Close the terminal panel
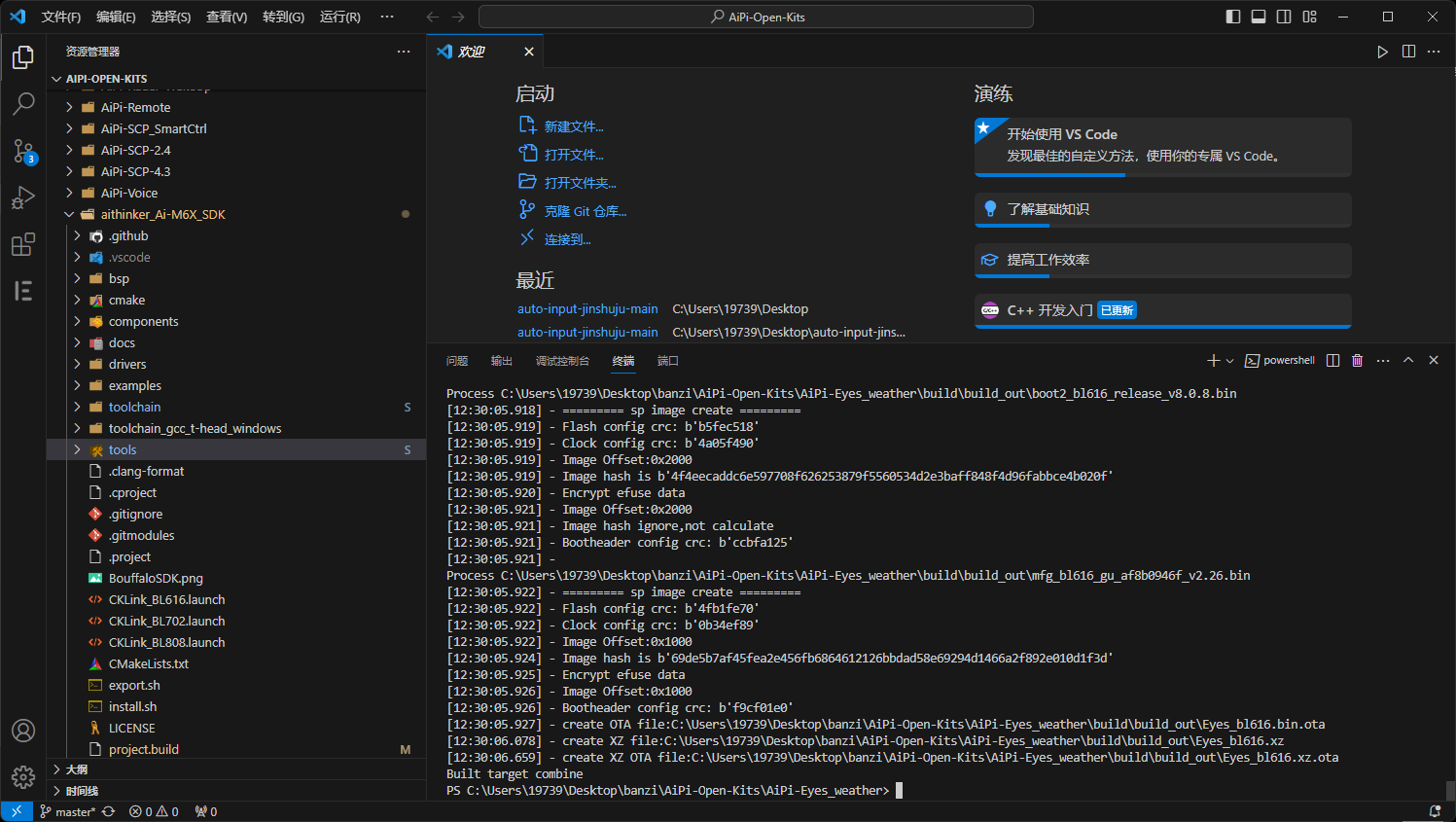The image size is (1456, 822). click(1434, 360)
